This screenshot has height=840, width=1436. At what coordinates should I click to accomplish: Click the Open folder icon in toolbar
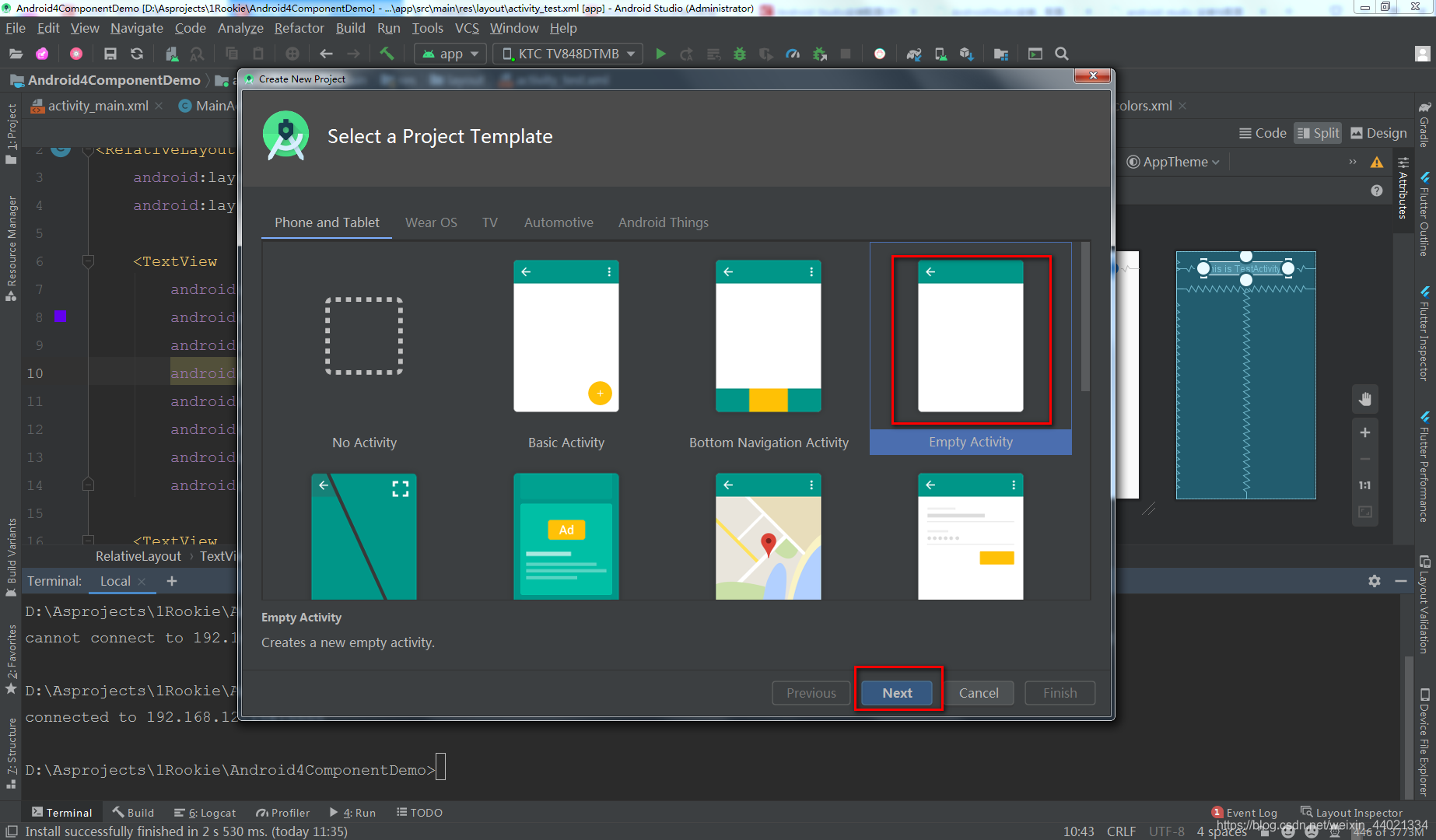[x=16, y=54]
